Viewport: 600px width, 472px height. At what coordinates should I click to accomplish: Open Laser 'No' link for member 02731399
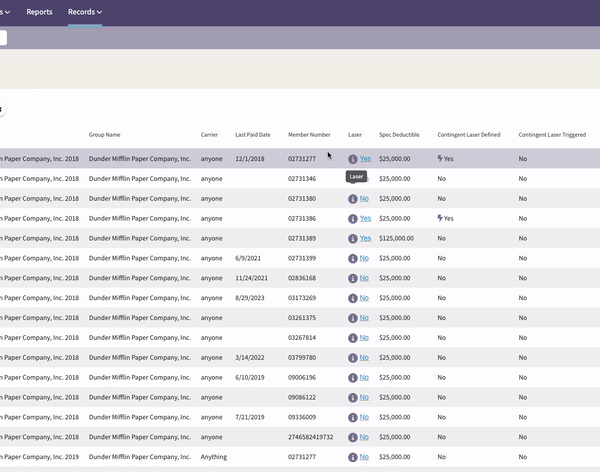click(364, 258)
